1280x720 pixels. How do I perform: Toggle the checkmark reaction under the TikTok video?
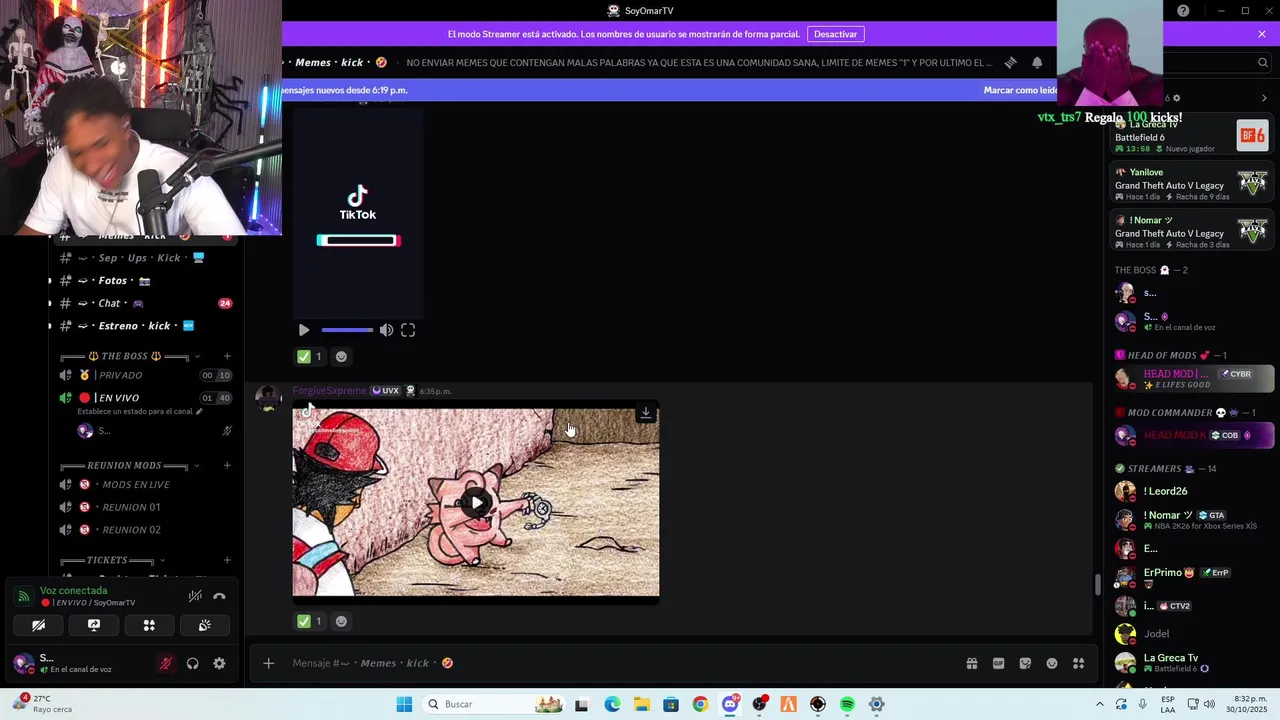click(x=310, y=357)
